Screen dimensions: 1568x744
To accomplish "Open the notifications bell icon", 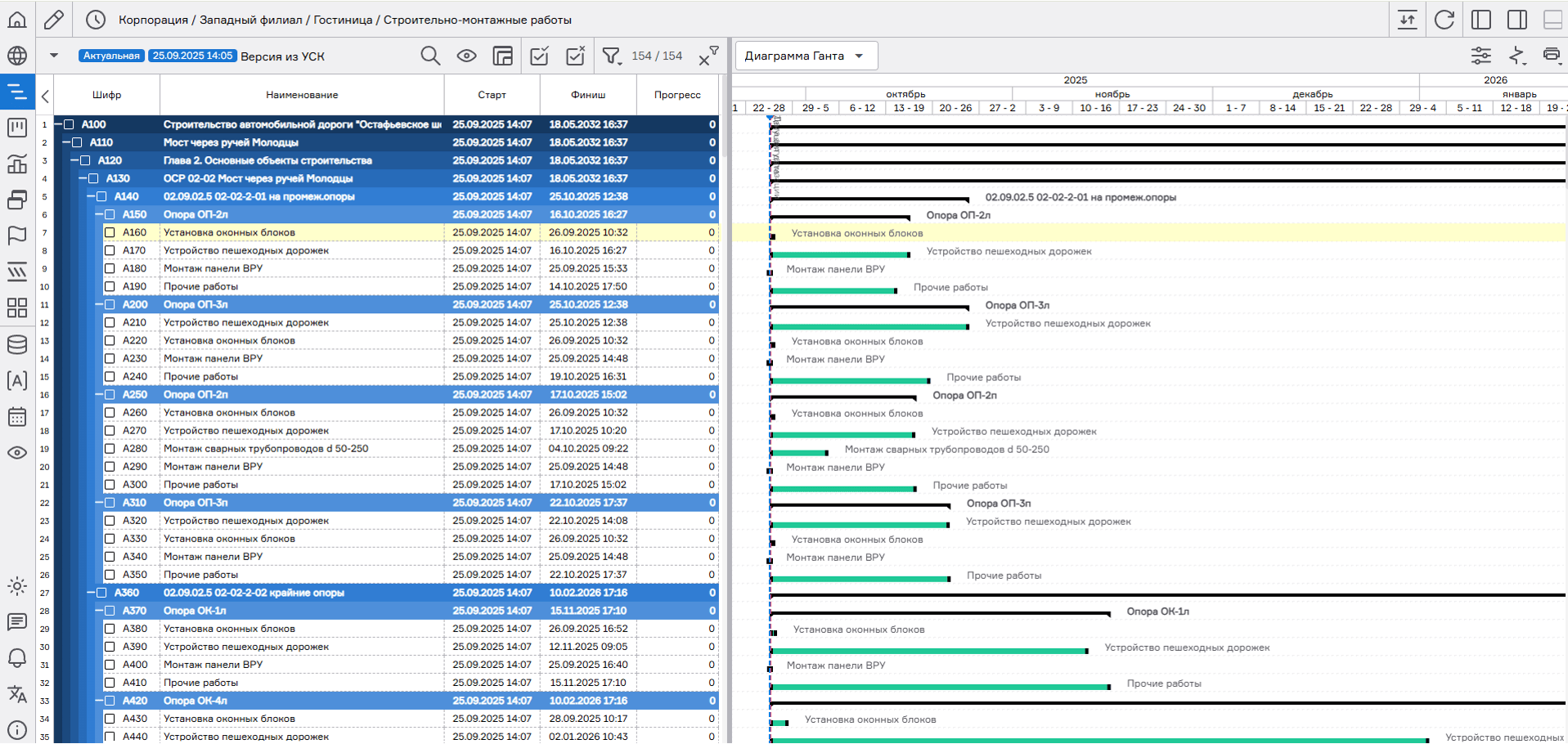I will pyautogui.click(x=17, y=658).
